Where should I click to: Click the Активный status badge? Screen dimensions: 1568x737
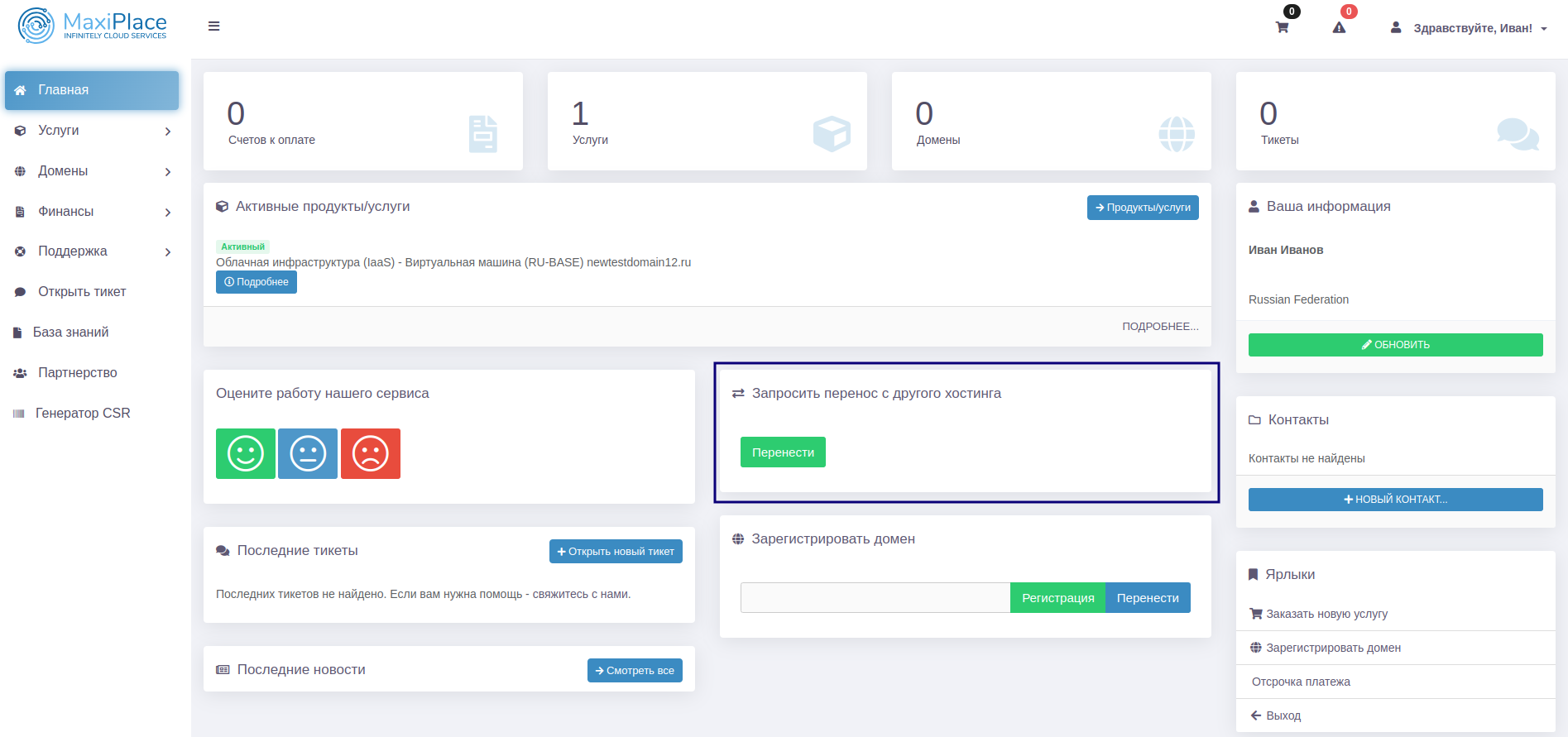pyautogui.click(x=242, y=246)
